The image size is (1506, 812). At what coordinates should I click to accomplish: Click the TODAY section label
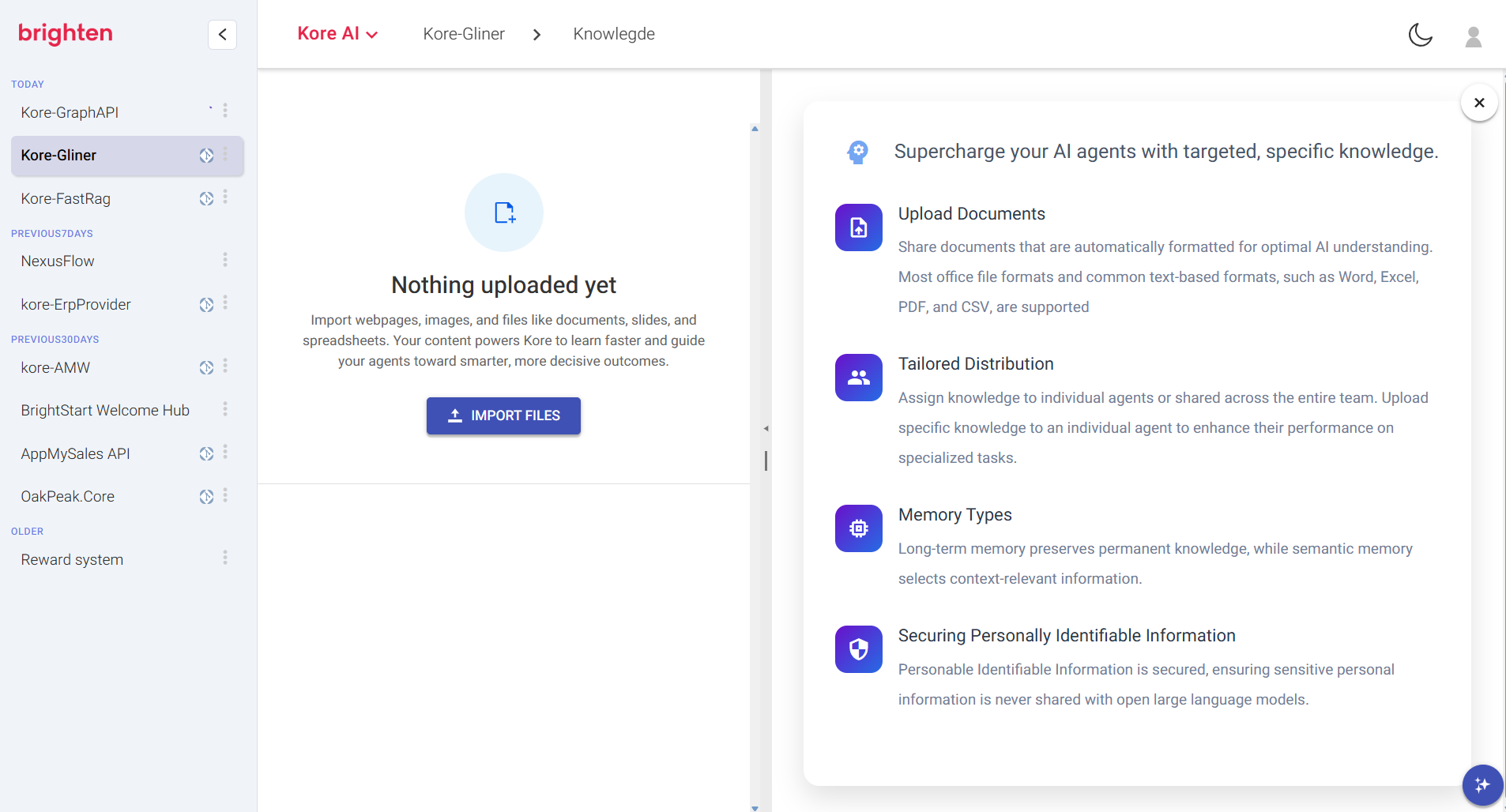(28, 85)
